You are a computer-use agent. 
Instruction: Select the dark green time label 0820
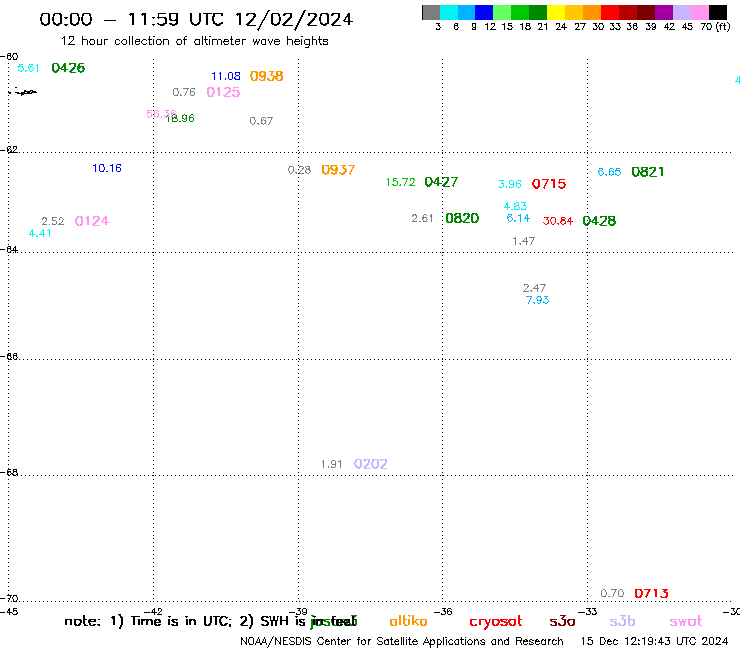[462, 219]
